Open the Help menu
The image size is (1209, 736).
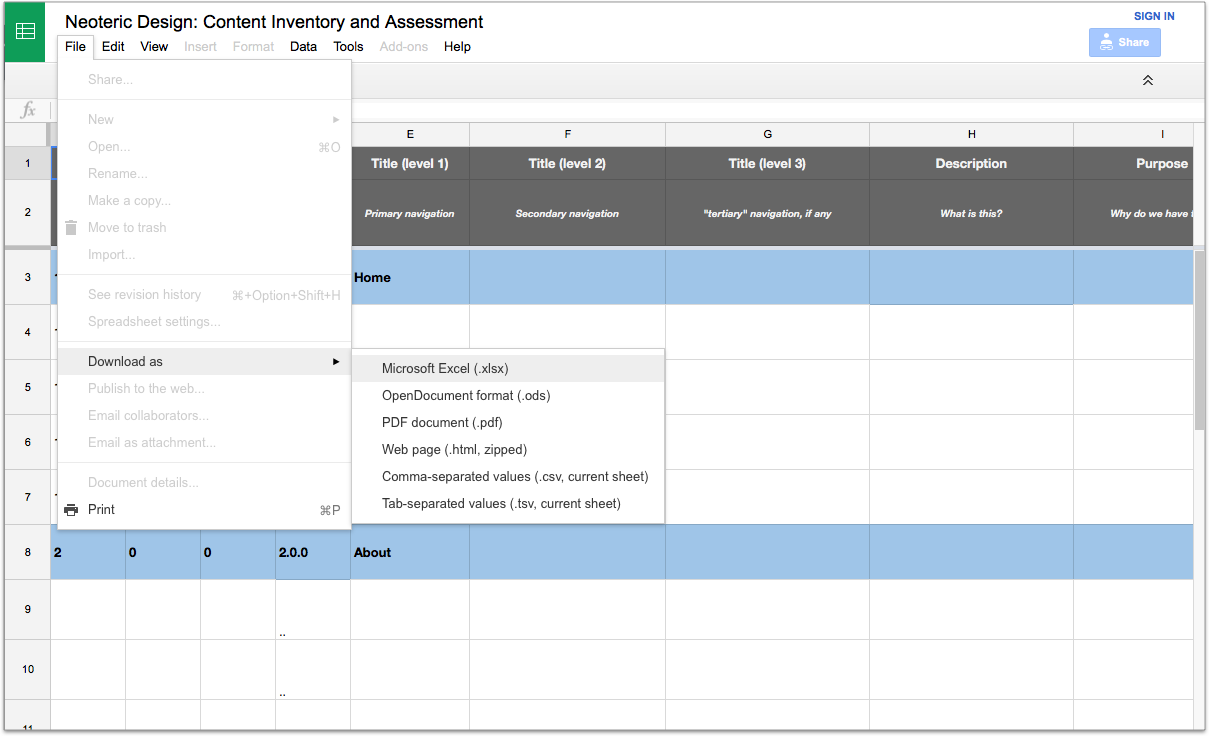click(x=457, y=47)
